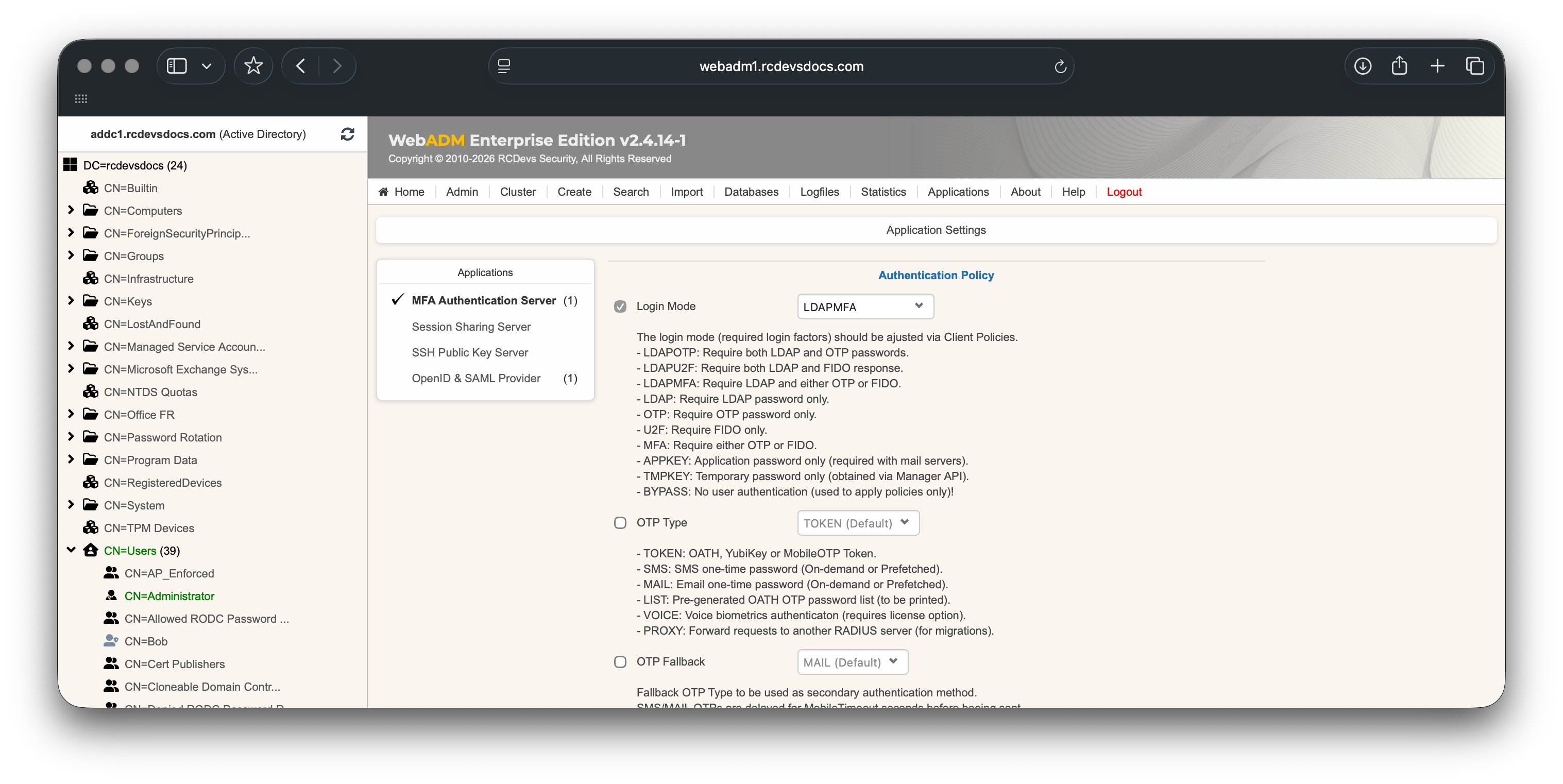
Task: Click the home icon beside Home menu
Action: (x=383, y=191)
